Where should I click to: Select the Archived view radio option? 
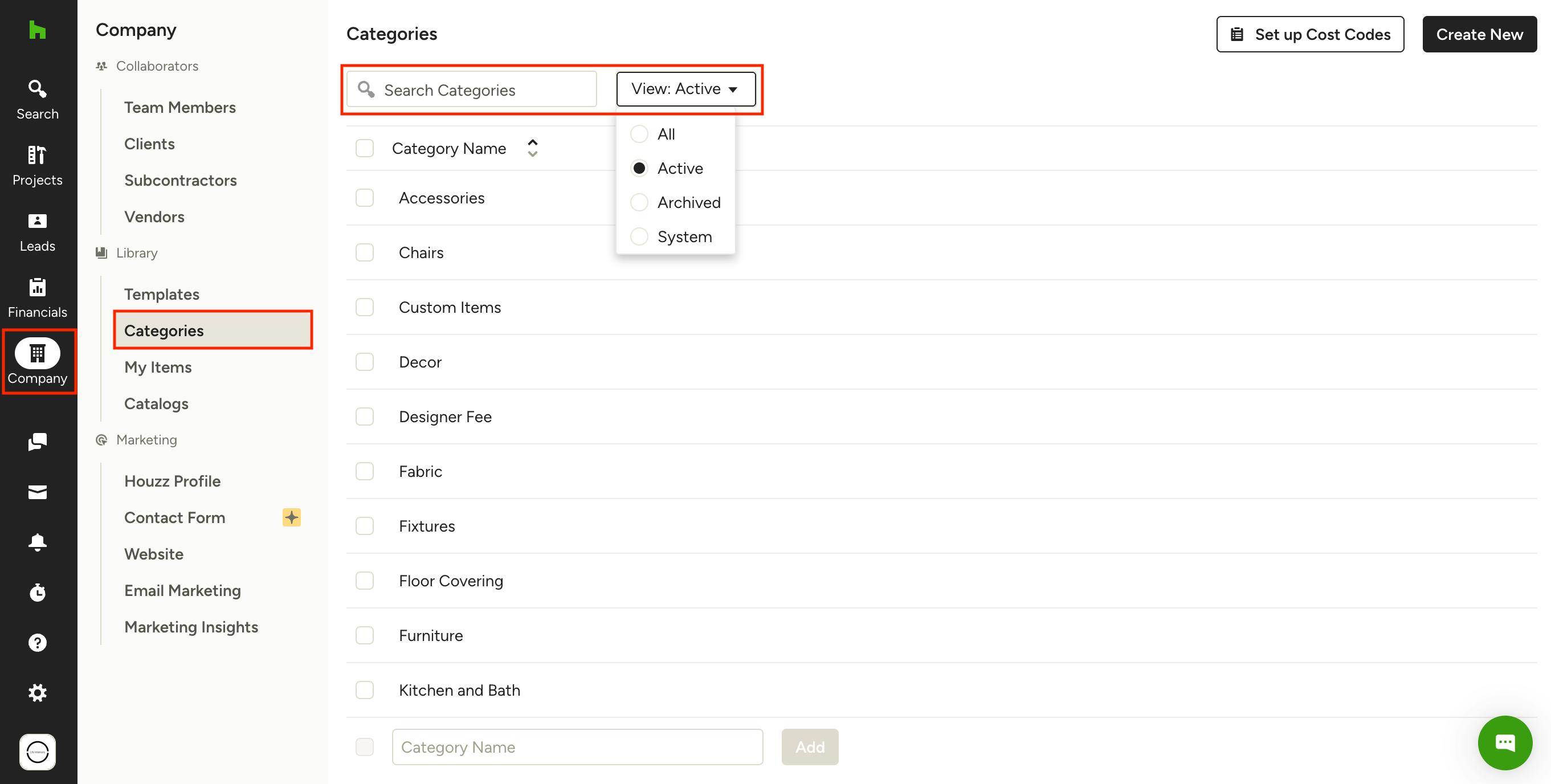(x=639, y=203)
